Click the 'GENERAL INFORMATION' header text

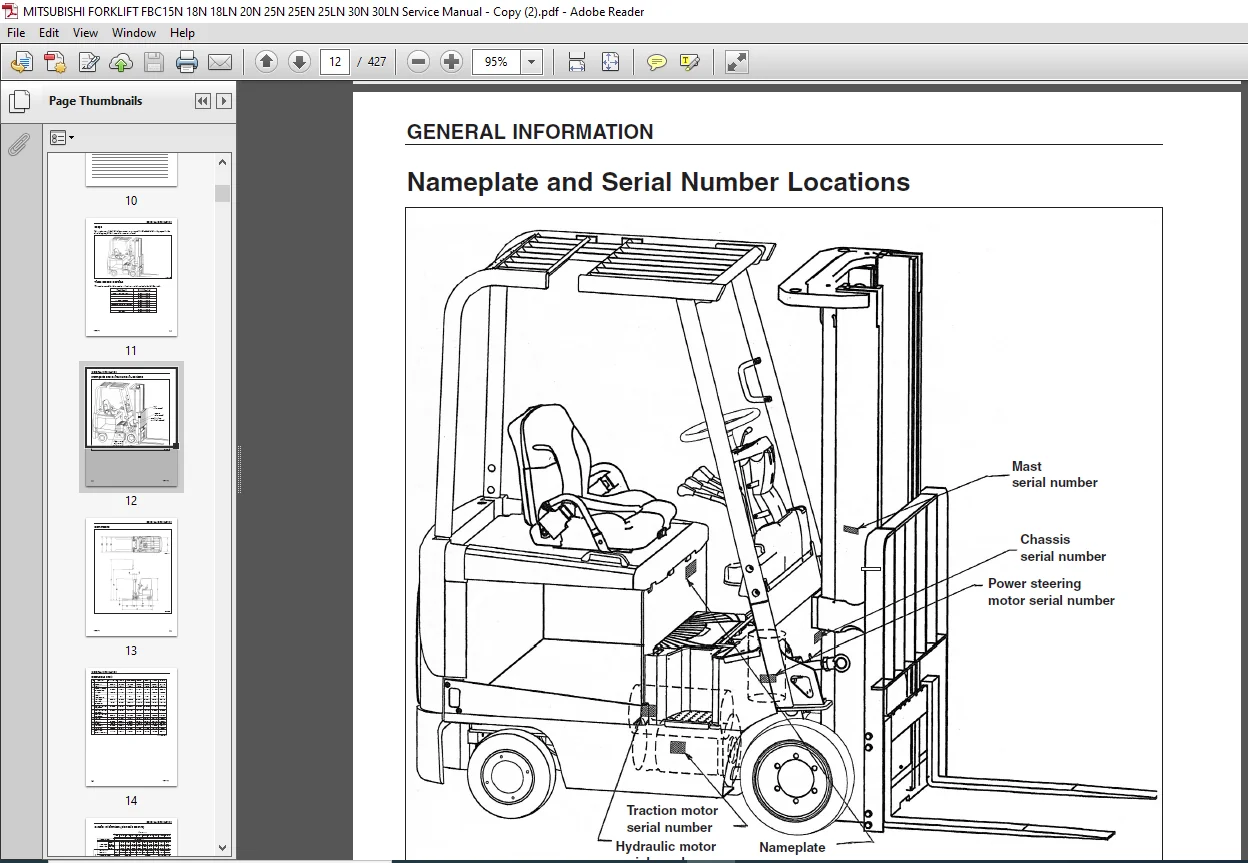click(x=530, y=132)
